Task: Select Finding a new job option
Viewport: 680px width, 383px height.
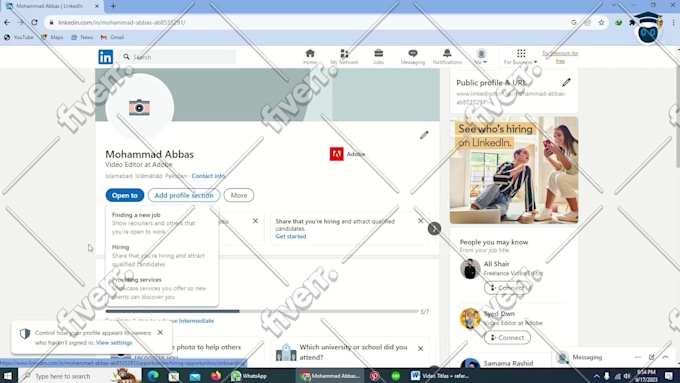Action: coord(162,223)
